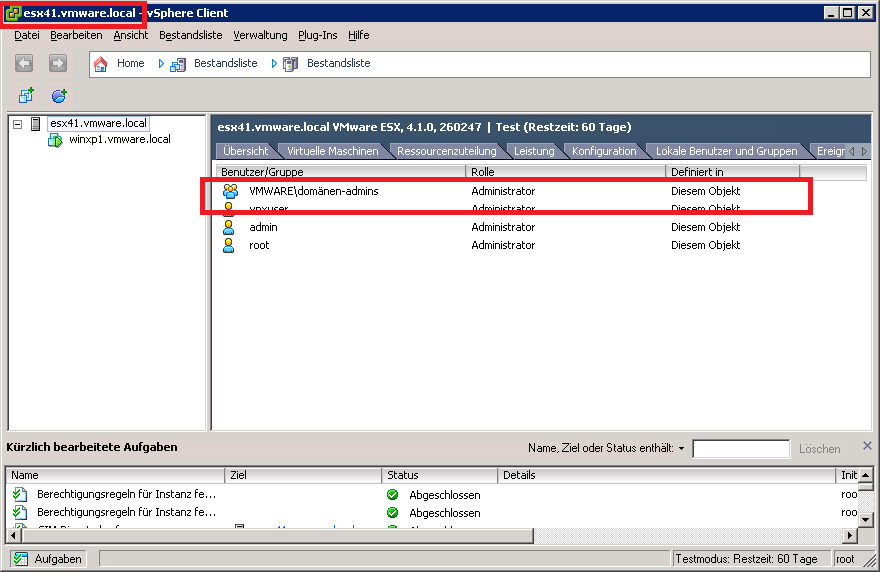This screenshot has width=880, height=572.
Task: Click the new resource pool toolbar icon
Action: coord(59,96)
